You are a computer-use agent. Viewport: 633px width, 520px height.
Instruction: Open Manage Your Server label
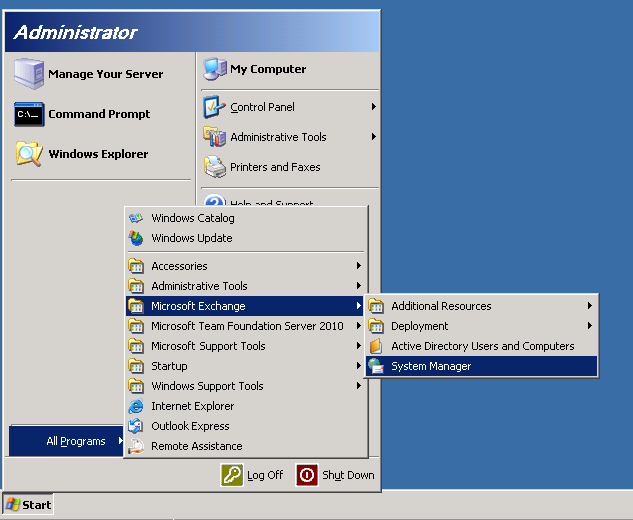(106, 74)
